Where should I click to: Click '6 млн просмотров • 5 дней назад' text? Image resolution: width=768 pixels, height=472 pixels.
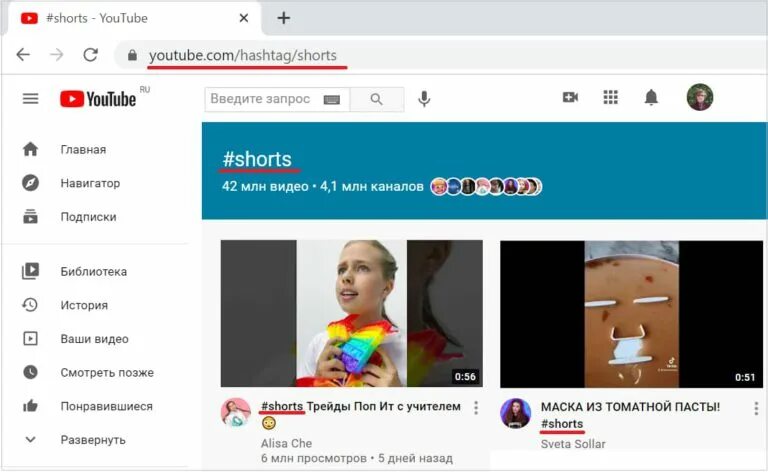pos(357,459)
